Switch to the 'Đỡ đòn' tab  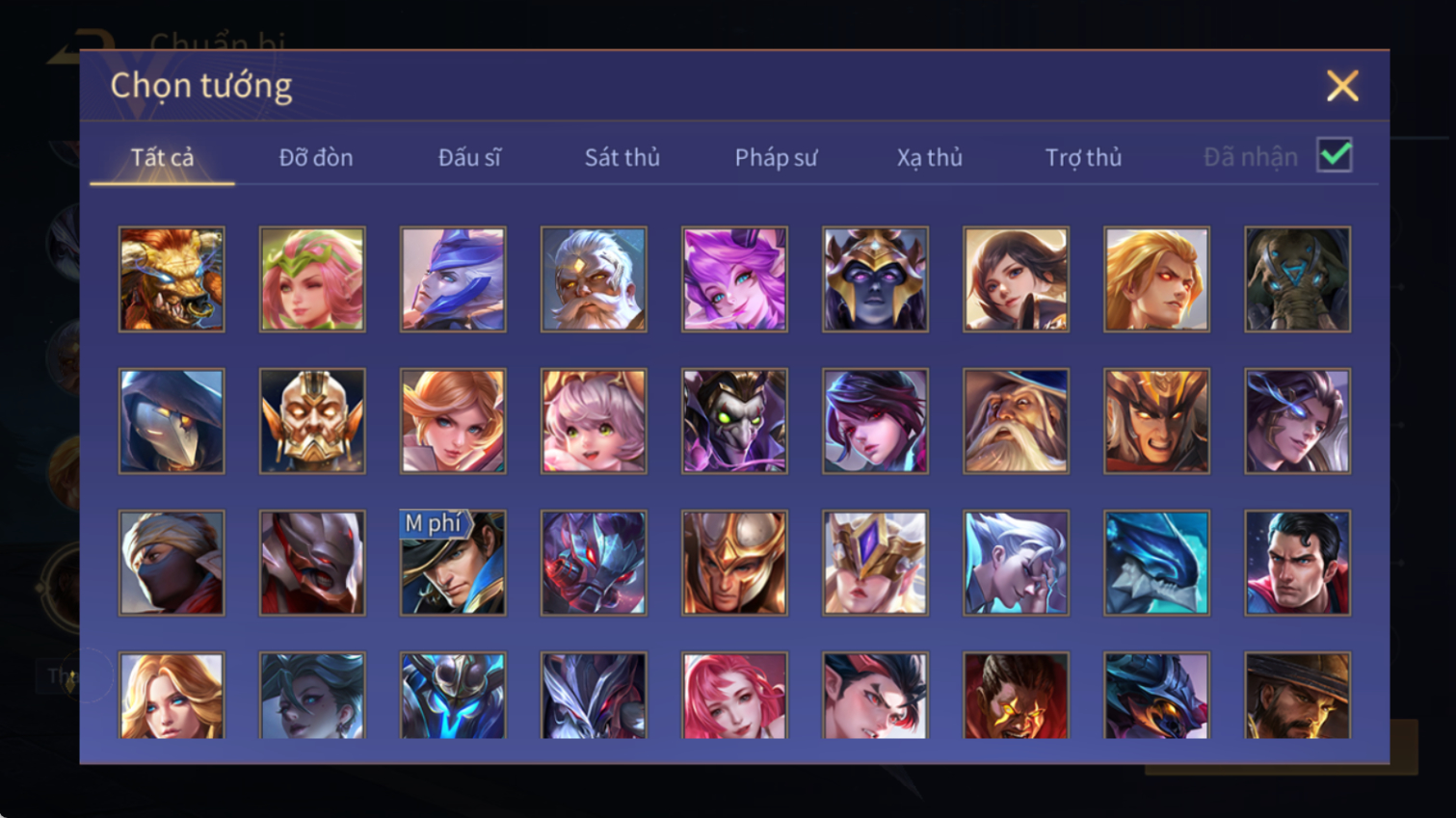(316, 157)
